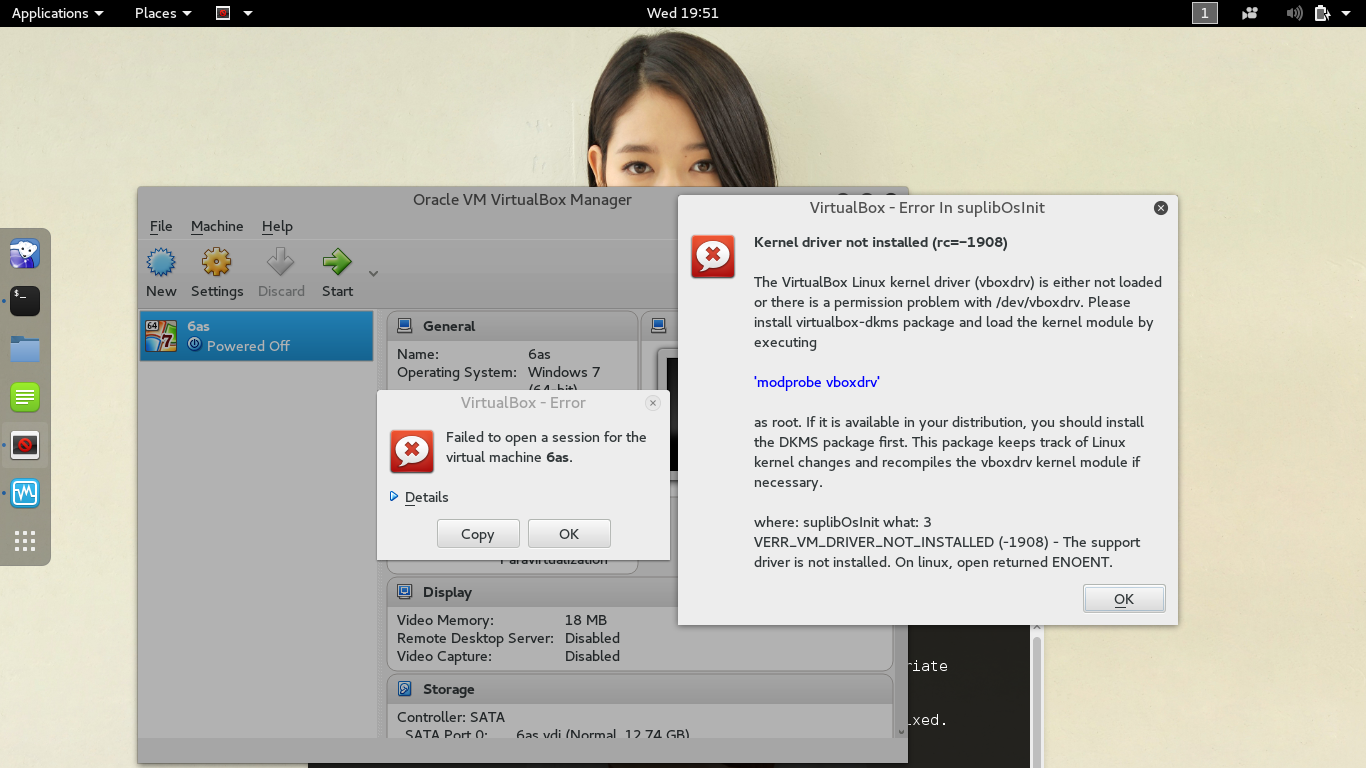Open the green text editor dock icon
This screenshot has height=768, width=1366.
(x=25, y=397)
